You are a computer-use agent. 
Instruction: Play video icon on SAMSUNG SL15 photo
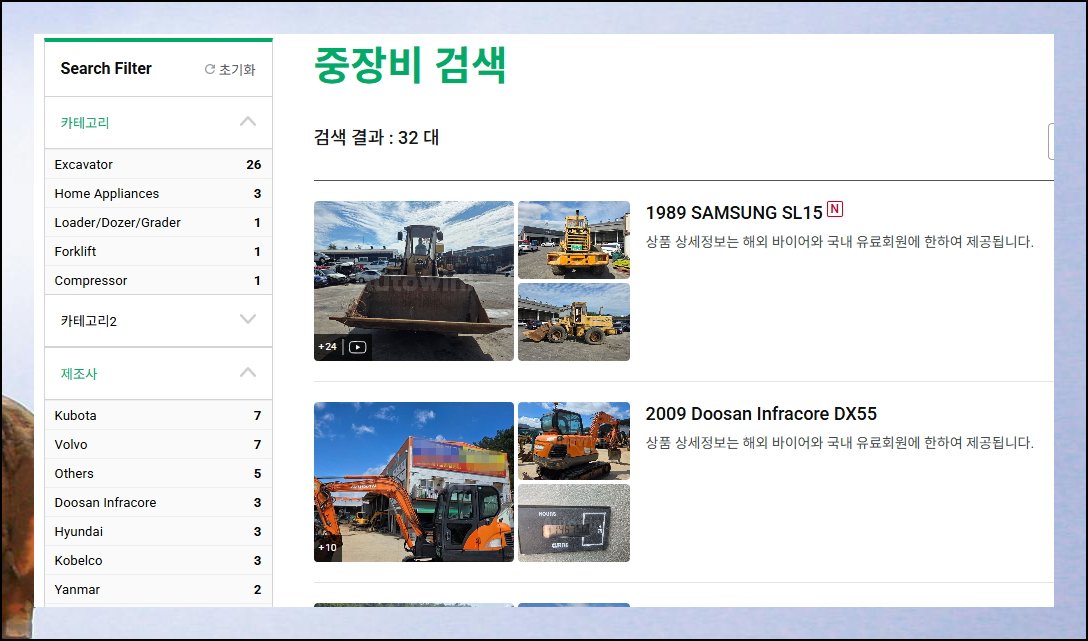(x=357, y=347)
